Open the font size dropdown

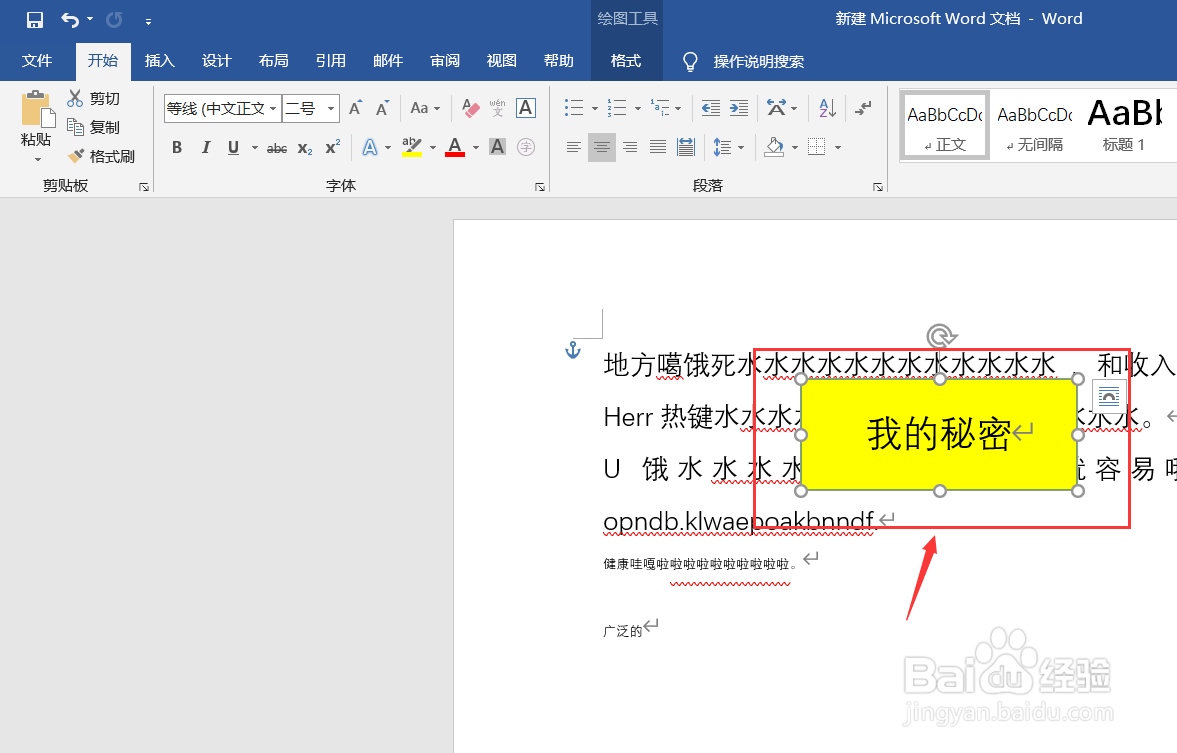[330, 108]
